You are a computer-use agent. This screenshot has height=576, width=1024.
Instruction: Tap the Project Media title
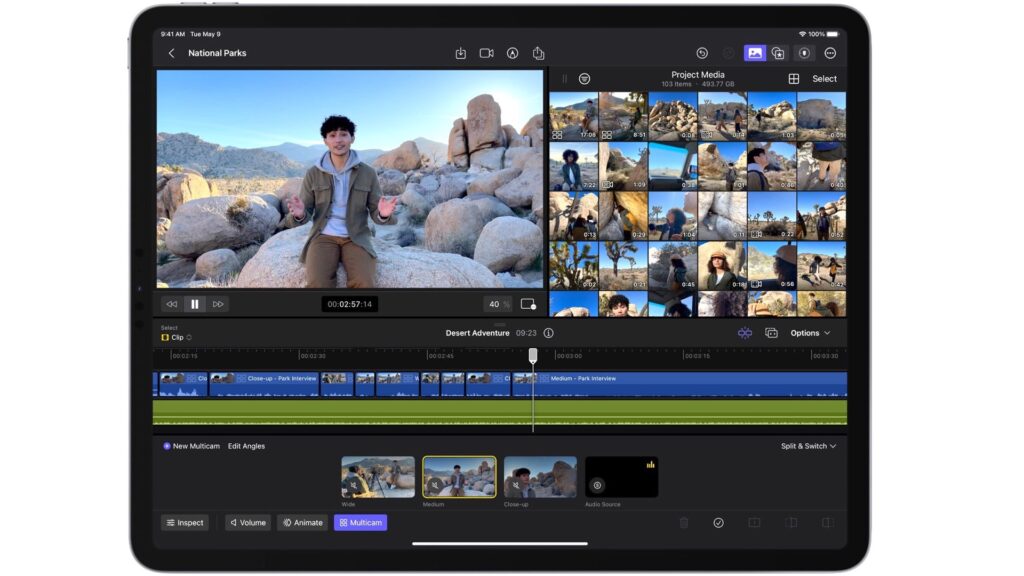point(697,74)
